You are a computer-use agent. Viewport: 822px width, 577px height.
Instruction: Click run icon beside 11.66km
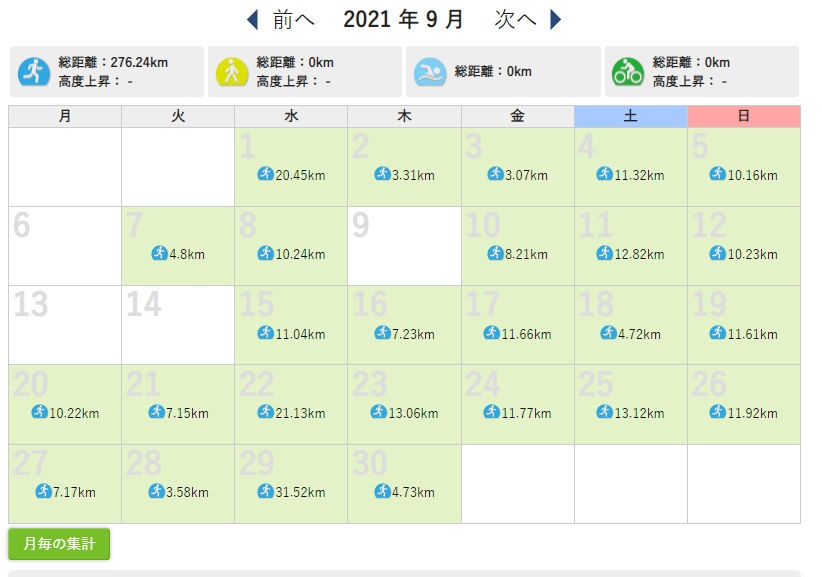pos(491,332)
